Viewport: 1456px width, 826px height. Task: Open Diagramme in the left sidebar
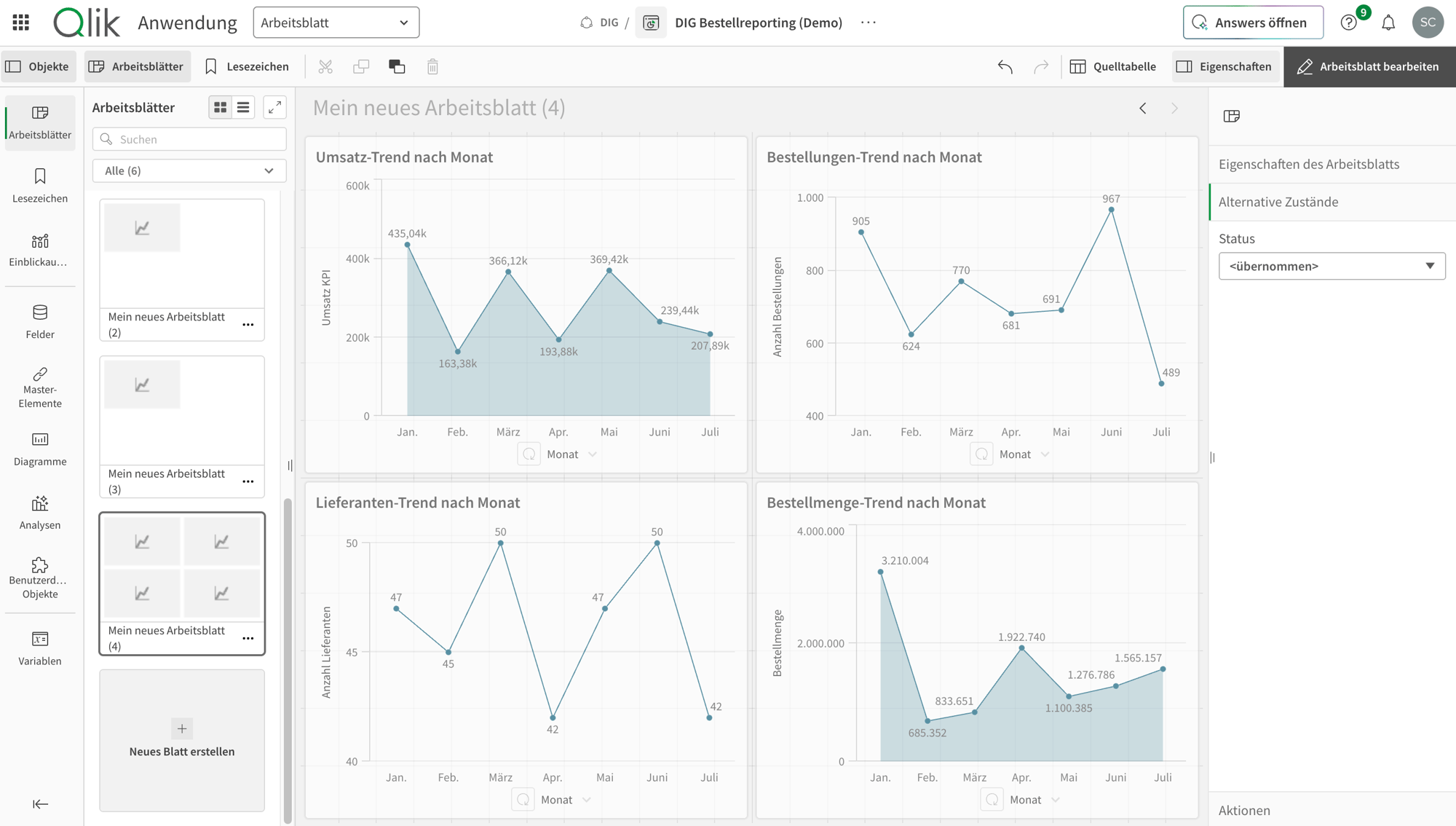click(x=40, y=448)
